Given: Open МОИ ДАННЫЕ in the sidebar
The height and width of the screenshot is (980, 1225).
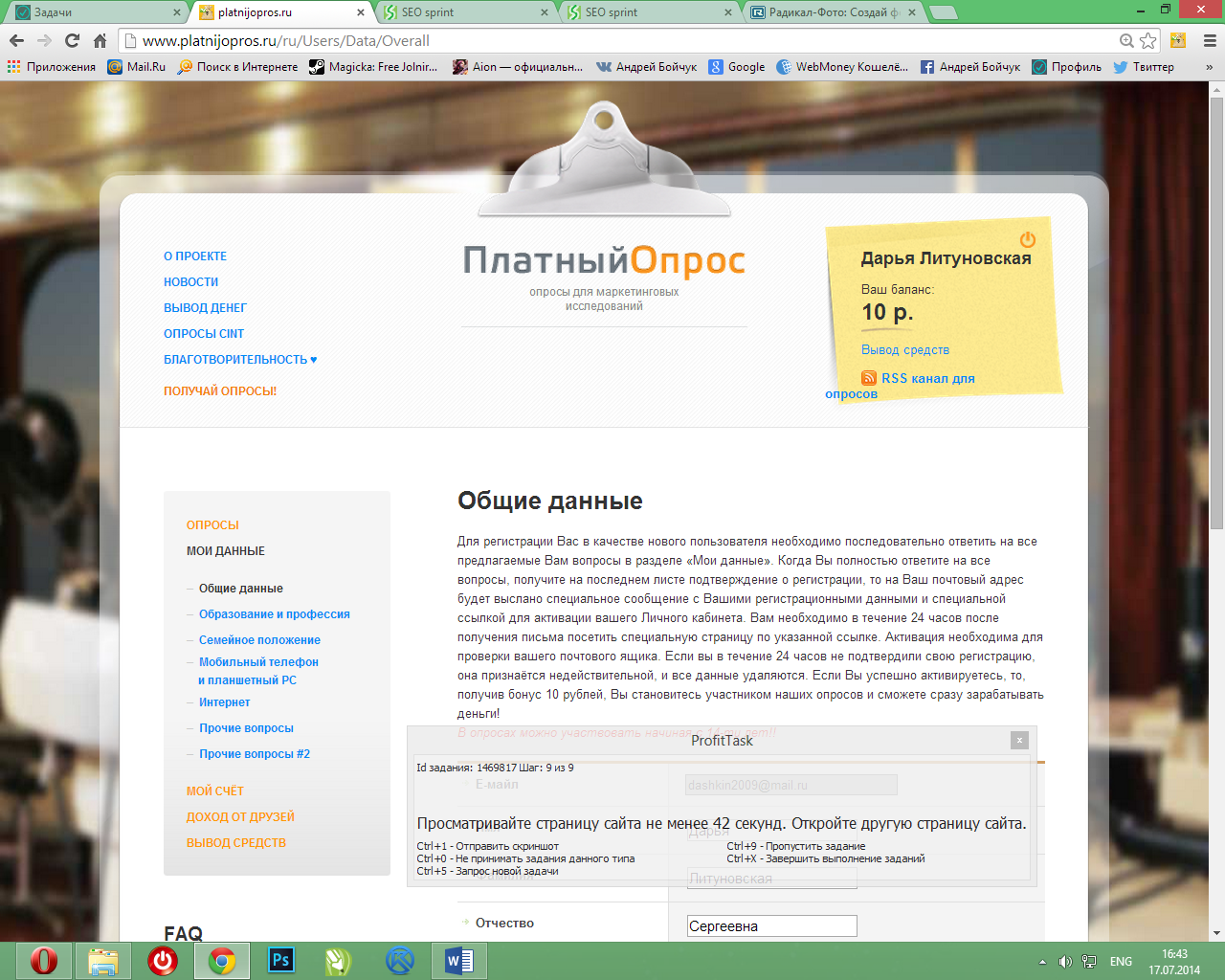Looking at the screenshot, I should click(226, 551).
